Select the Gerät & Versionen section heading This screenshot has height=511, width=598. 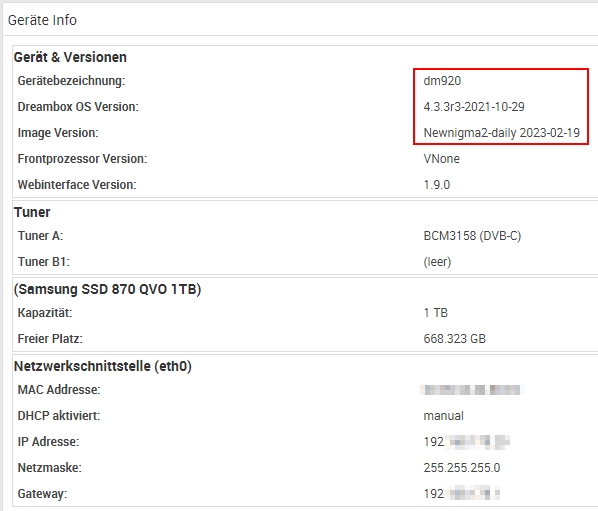pos(70,57)
